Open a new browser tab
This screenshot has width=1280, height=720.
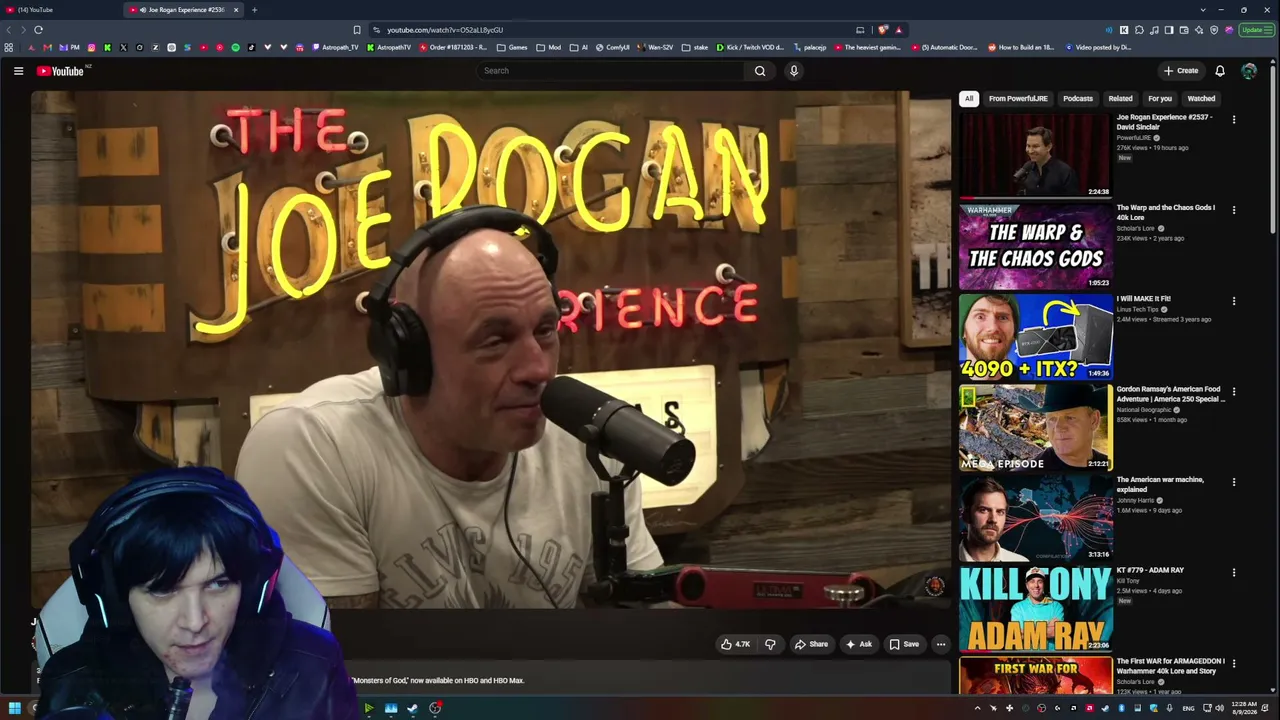click(x=254, y=10)
